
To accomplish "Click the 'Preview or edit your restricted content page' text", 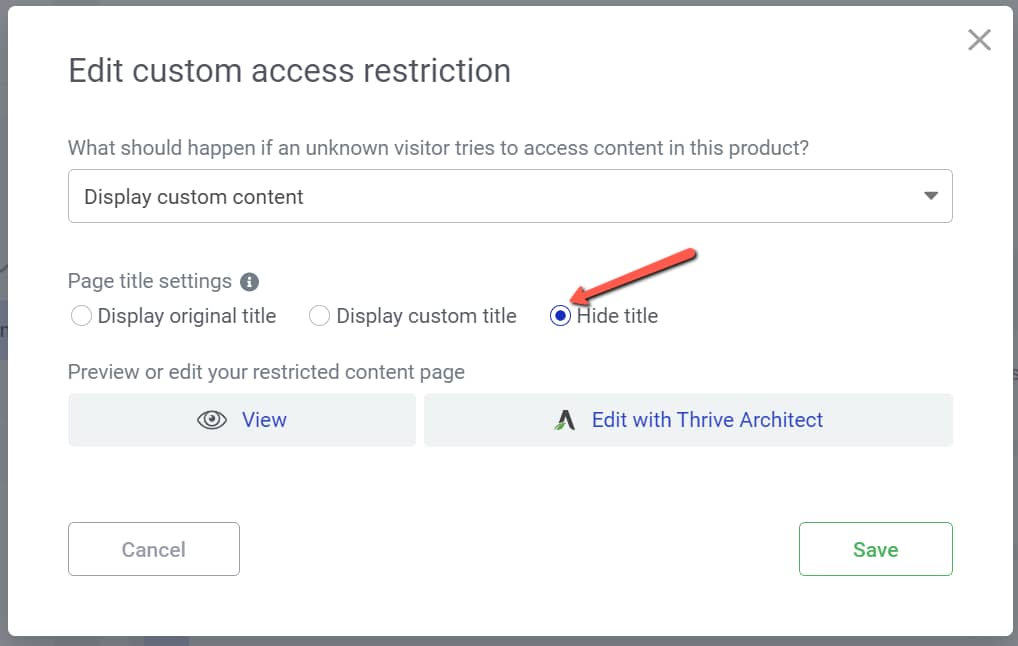I will [x=266, y=372].
